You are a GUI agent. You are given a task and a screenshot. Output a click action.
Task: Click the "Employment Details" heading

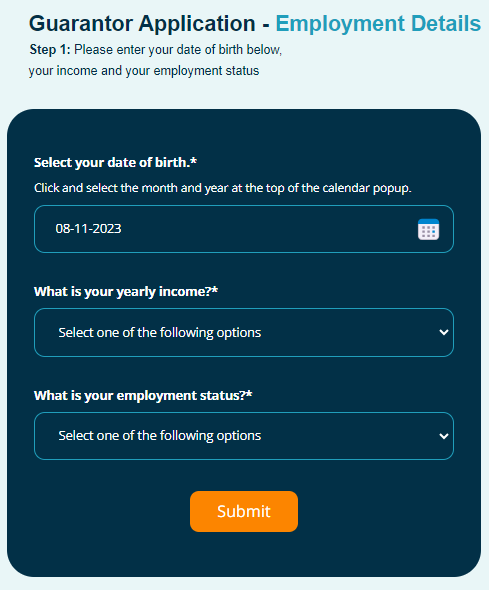(378, 23)
